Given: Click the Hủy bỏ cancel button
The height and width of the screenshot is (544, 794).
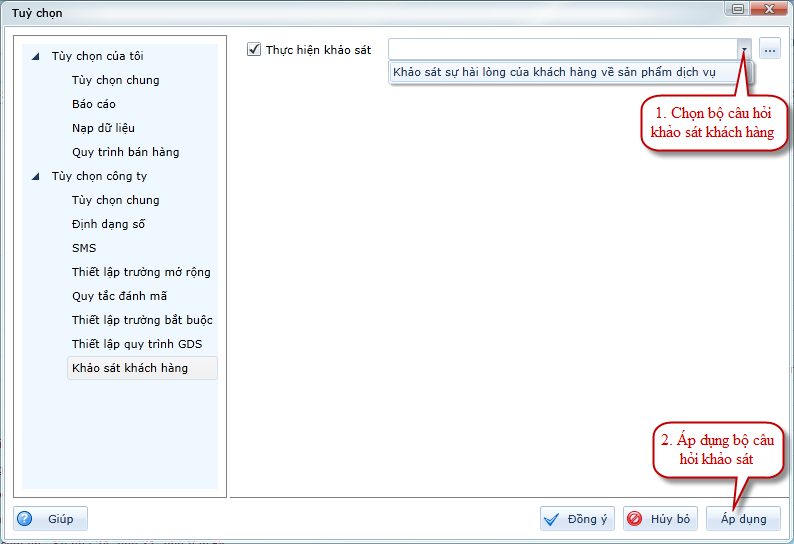Looking at the screenshot, I should point(660,519).
